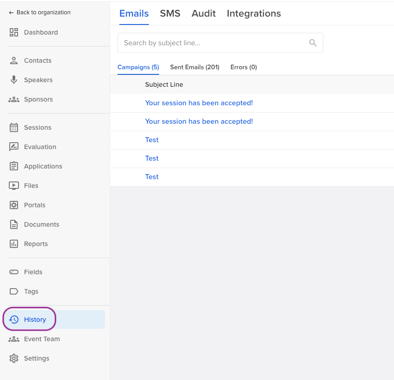
Task: Open second 'Your session has been accepted!' campaign
Action: [x=199, y=121]
